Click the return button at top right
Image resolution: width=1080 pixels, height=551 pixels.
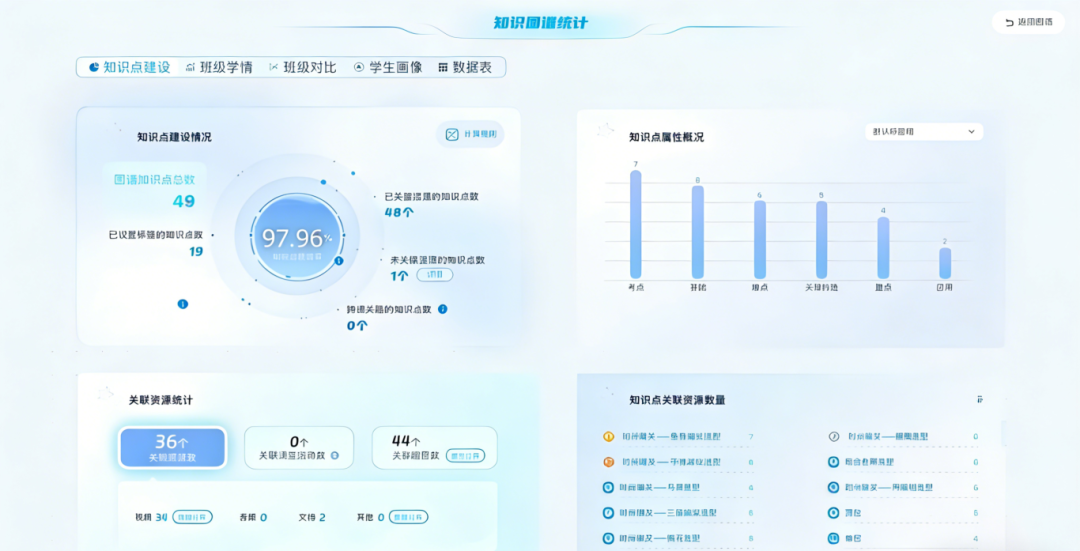click(x=1028, y=22)
